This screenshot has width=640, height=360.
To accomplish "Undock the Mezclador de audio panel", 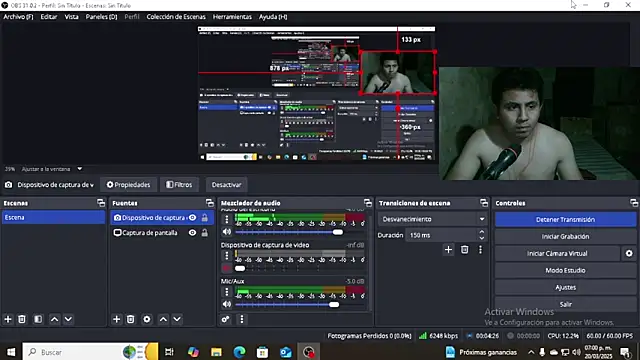I will click(x=368, y=203).
